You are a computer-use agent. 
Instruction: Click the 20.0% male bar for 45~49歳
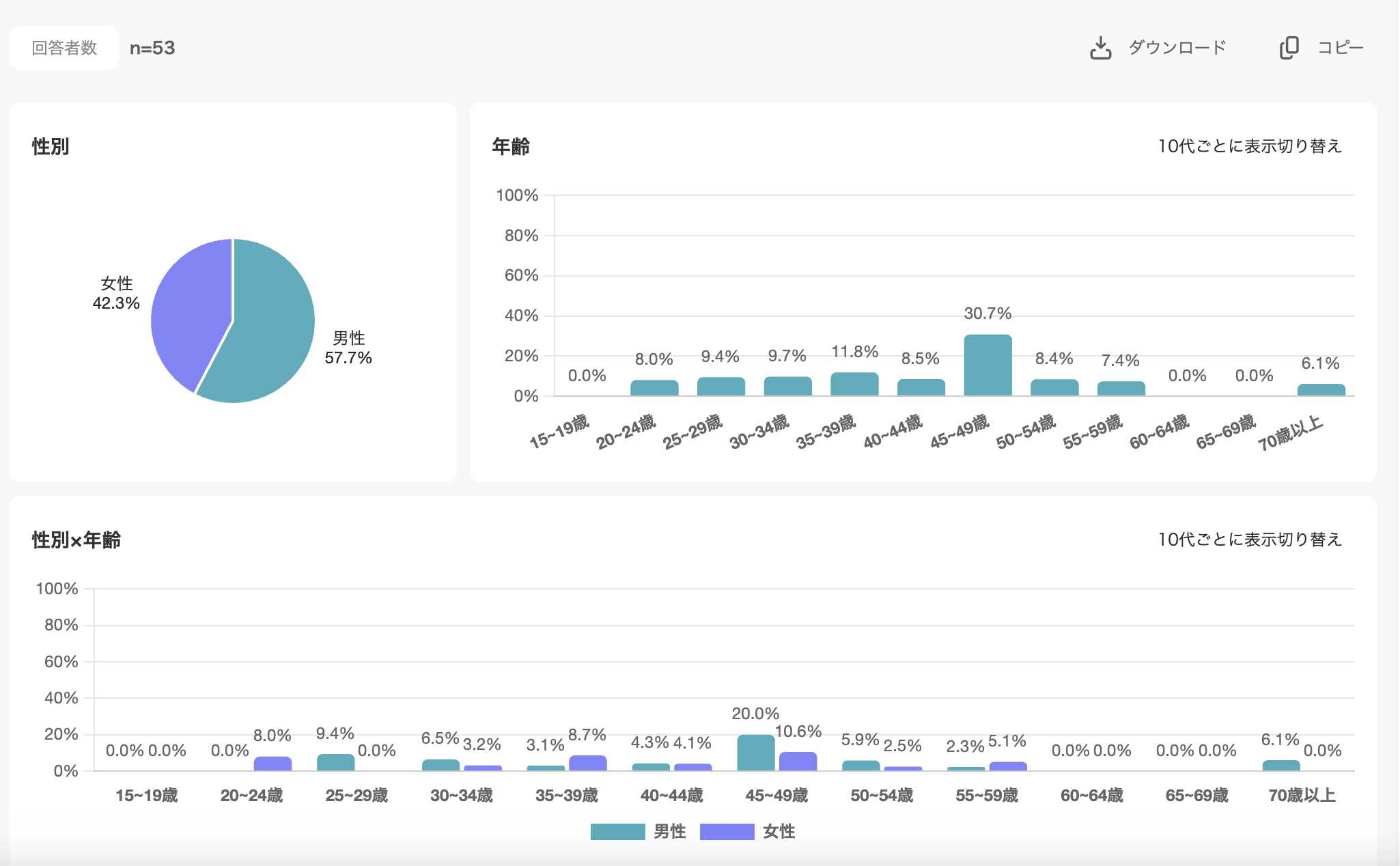tap(755, 753)
